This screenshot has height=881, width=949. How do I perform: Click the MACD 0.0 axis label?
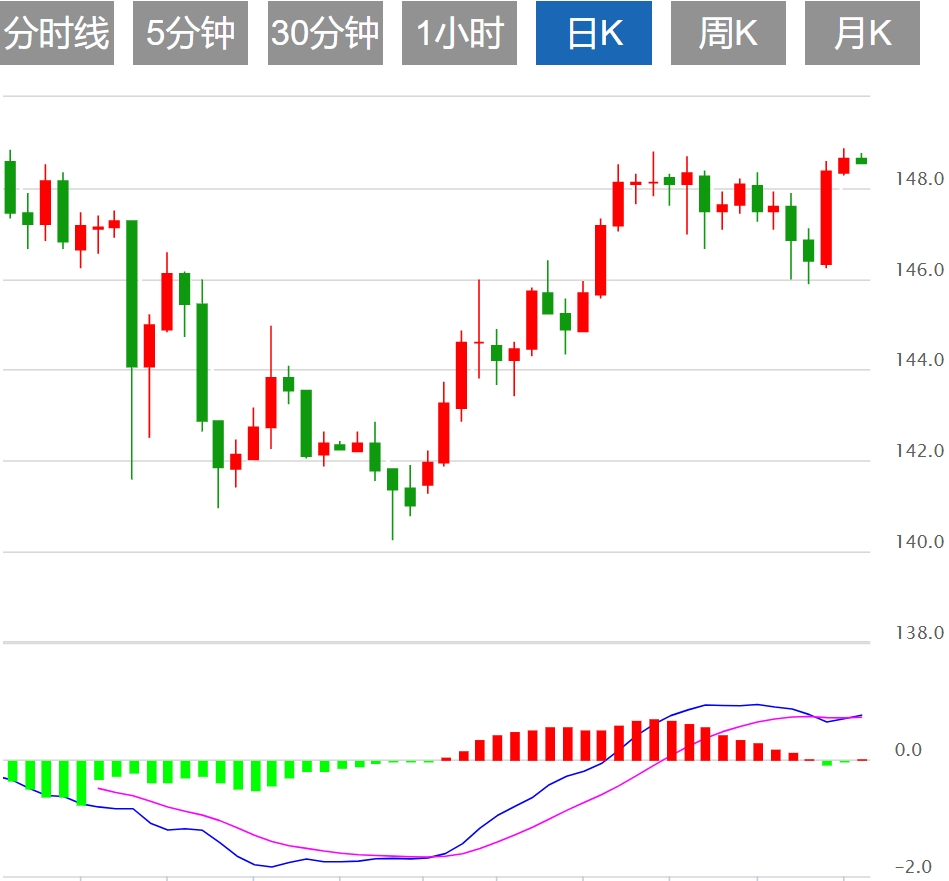[x=908, y=750]
